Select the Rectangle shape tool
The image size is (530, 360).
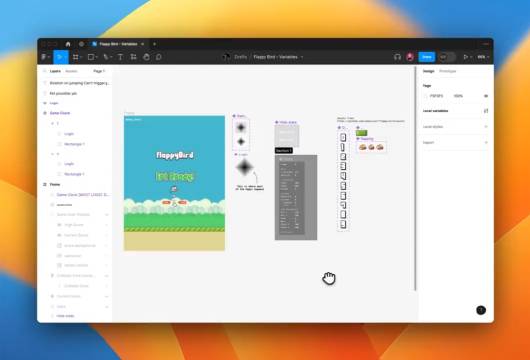[91, 57]
